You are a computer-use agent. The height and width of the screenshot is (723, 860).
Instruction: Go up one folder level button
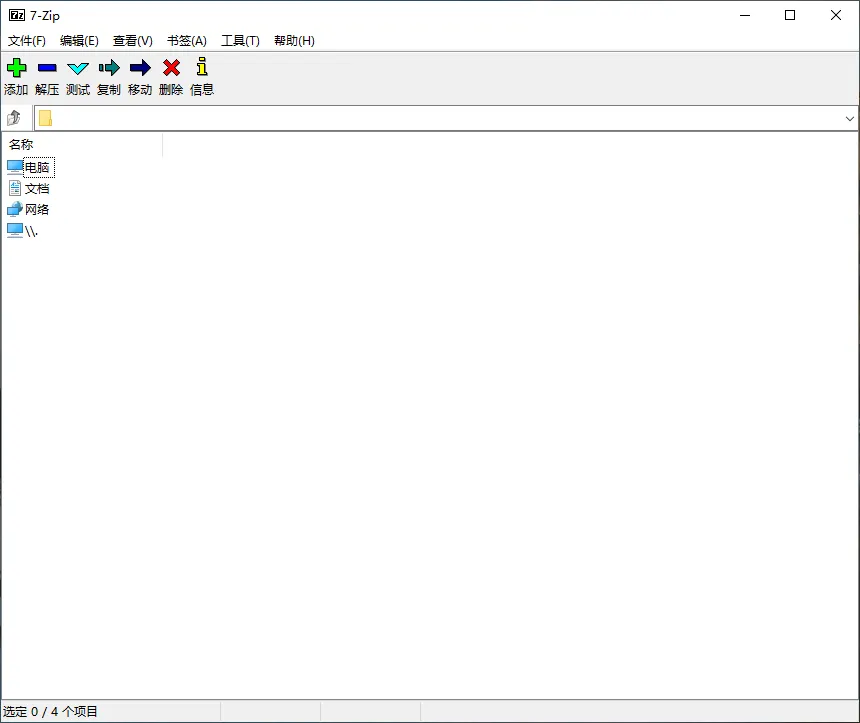14,118
